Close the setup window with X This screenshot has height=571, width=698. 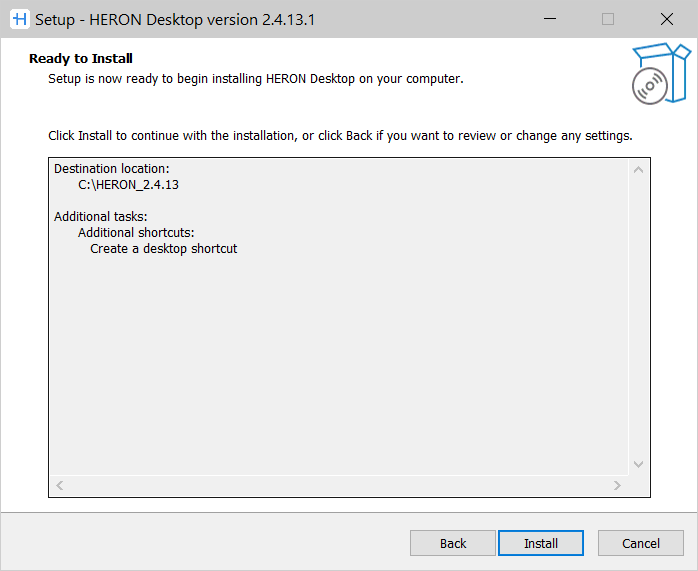[666, 19]
